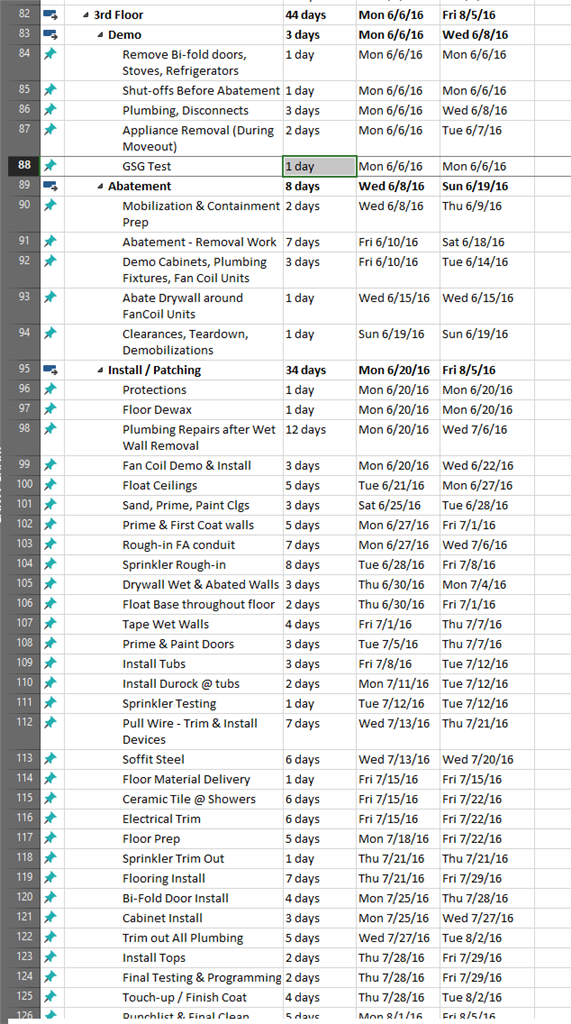The image size is (571, 1024).
Task: Click the pin icon for Touch-up / Finish Coat
Action: [50, 998]
